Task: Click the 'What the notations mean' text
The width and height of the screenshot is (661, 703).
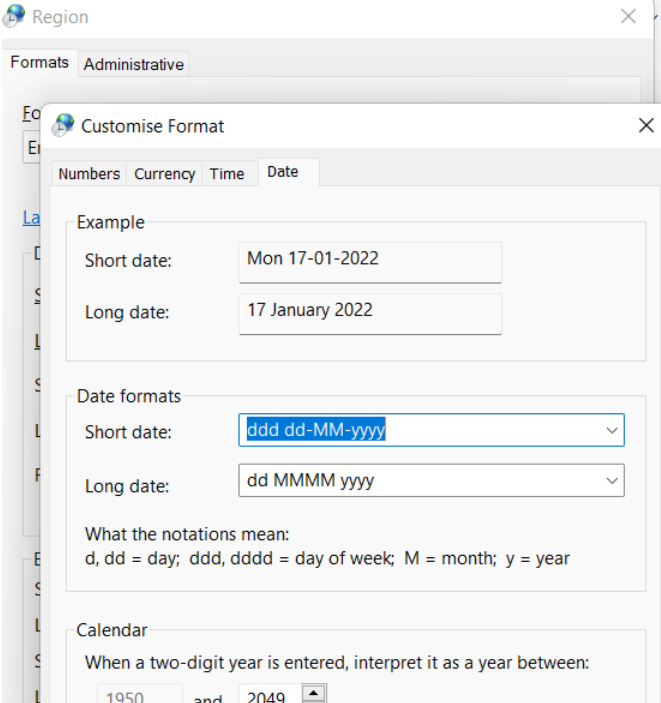Action: pos(187,534)
